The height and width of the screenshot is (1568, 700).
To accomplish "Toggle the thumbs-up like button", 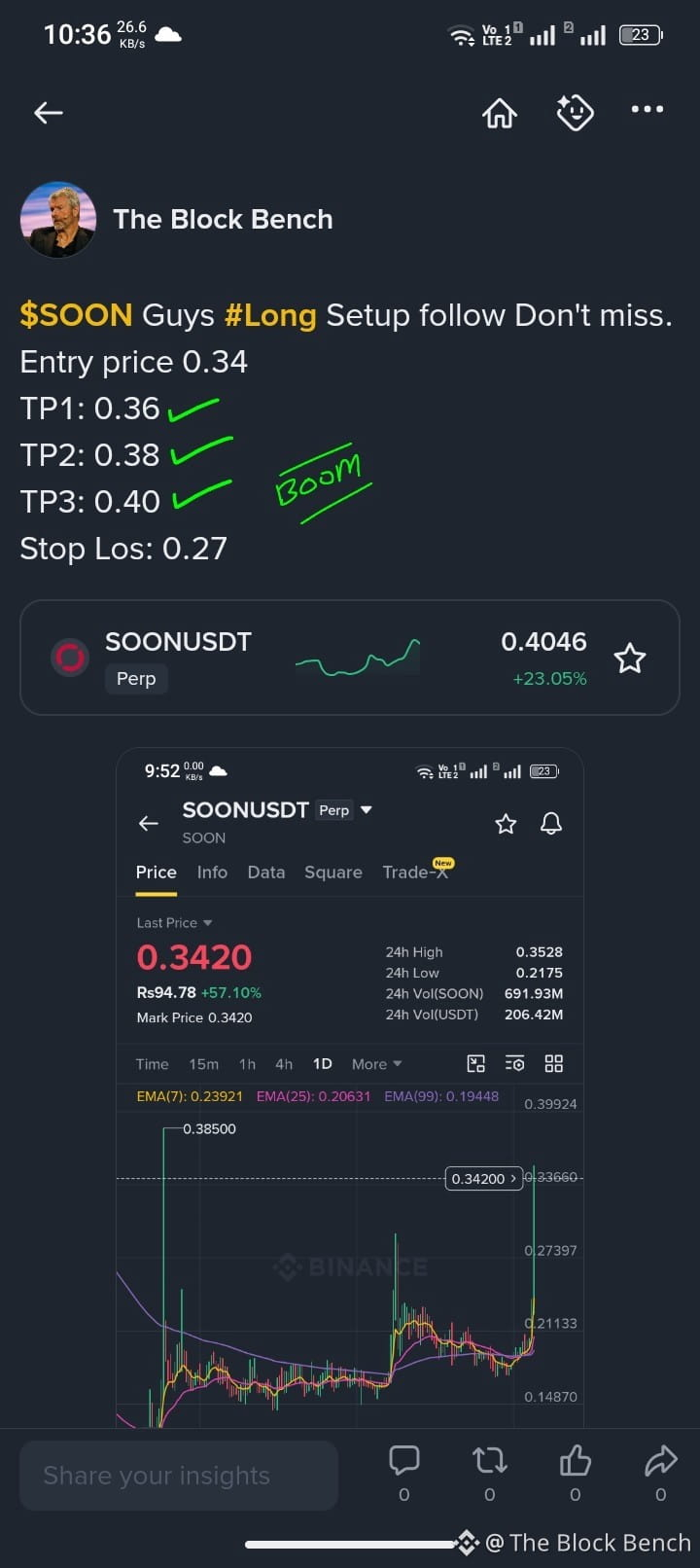I will coord(576,1460).
